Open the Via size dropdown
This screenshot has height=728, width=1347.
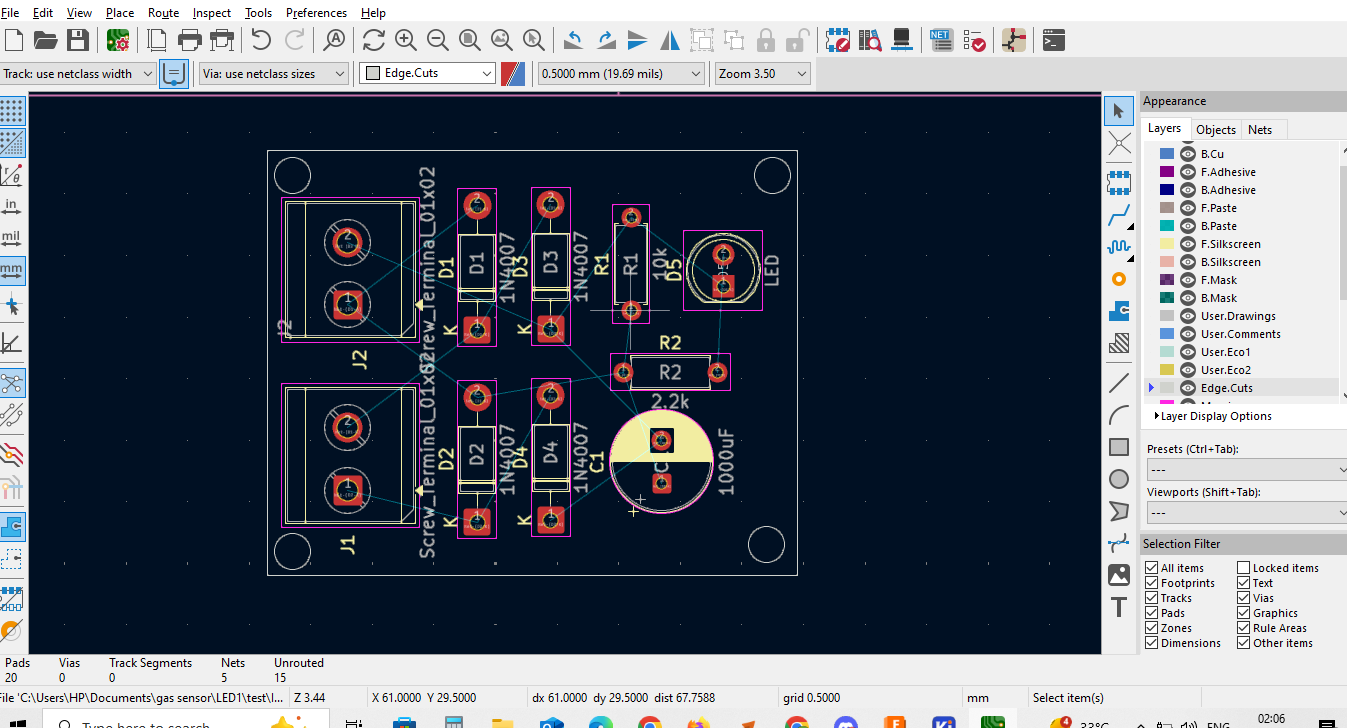coord(273,73)
